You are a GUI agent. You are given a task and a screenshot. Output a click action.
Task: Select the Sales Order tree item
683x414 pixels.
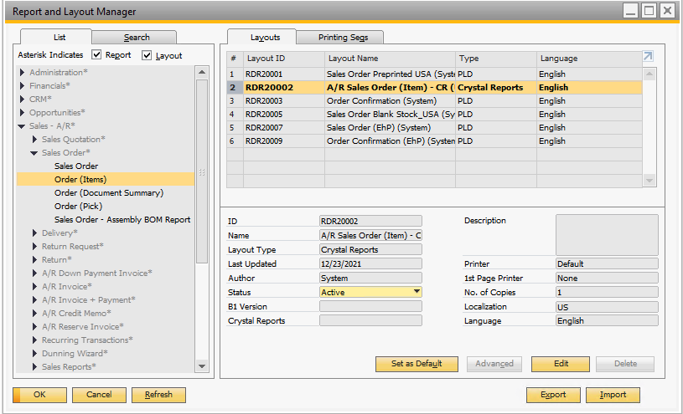click(76, 166)
